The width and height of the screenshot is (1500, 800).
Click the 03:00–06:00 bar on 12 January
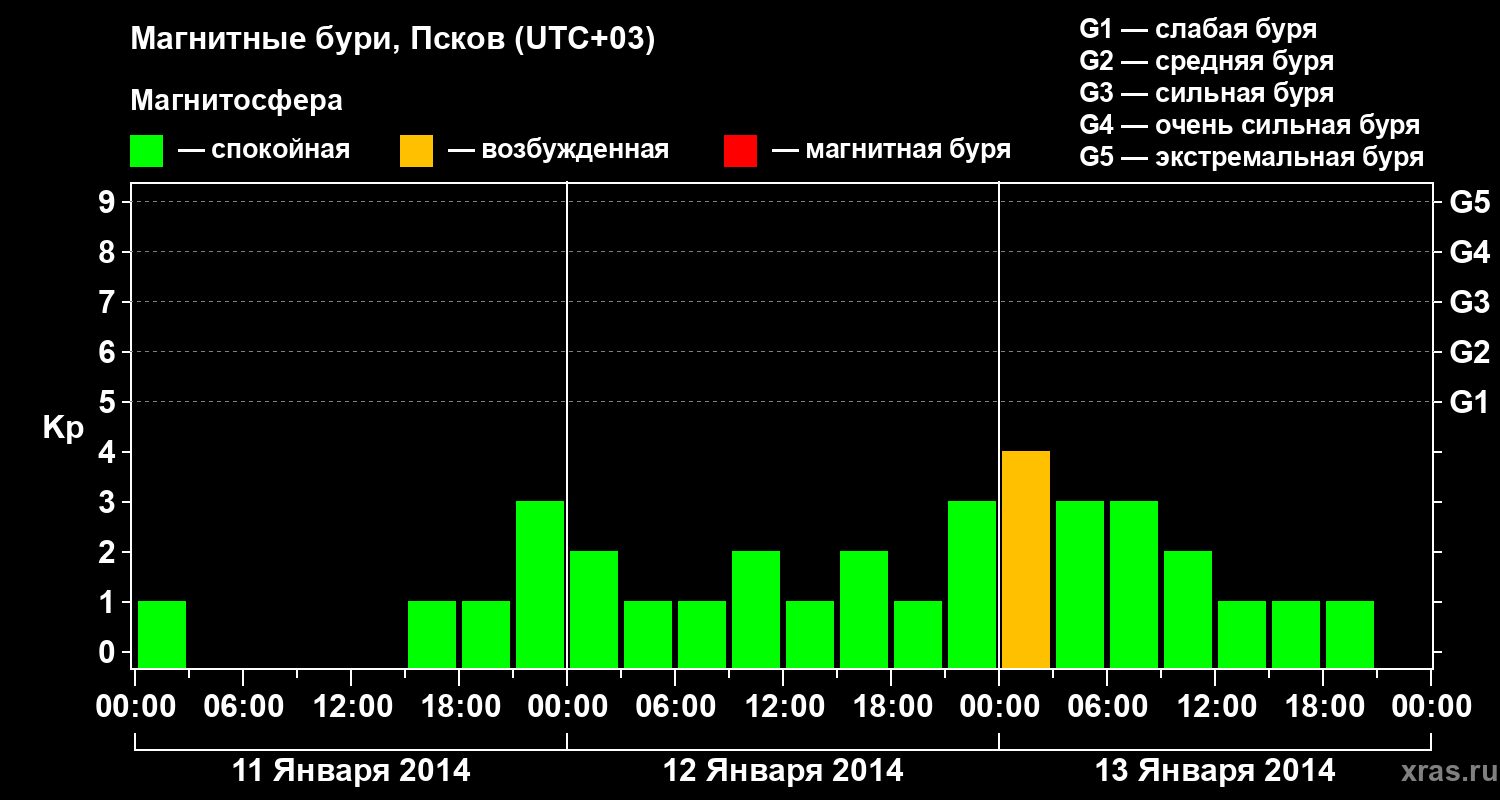pos(648,634)
